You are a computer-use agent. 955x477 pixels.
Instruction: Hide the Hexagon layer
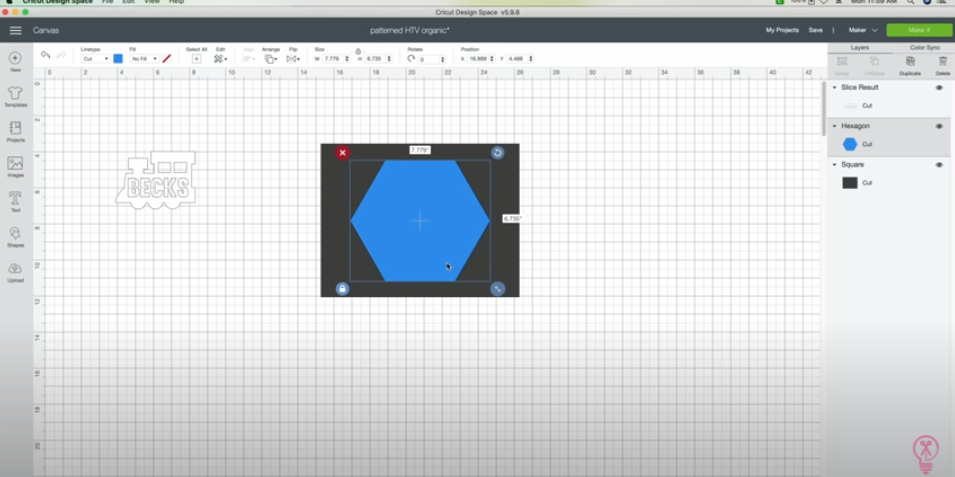coord(939,126)
